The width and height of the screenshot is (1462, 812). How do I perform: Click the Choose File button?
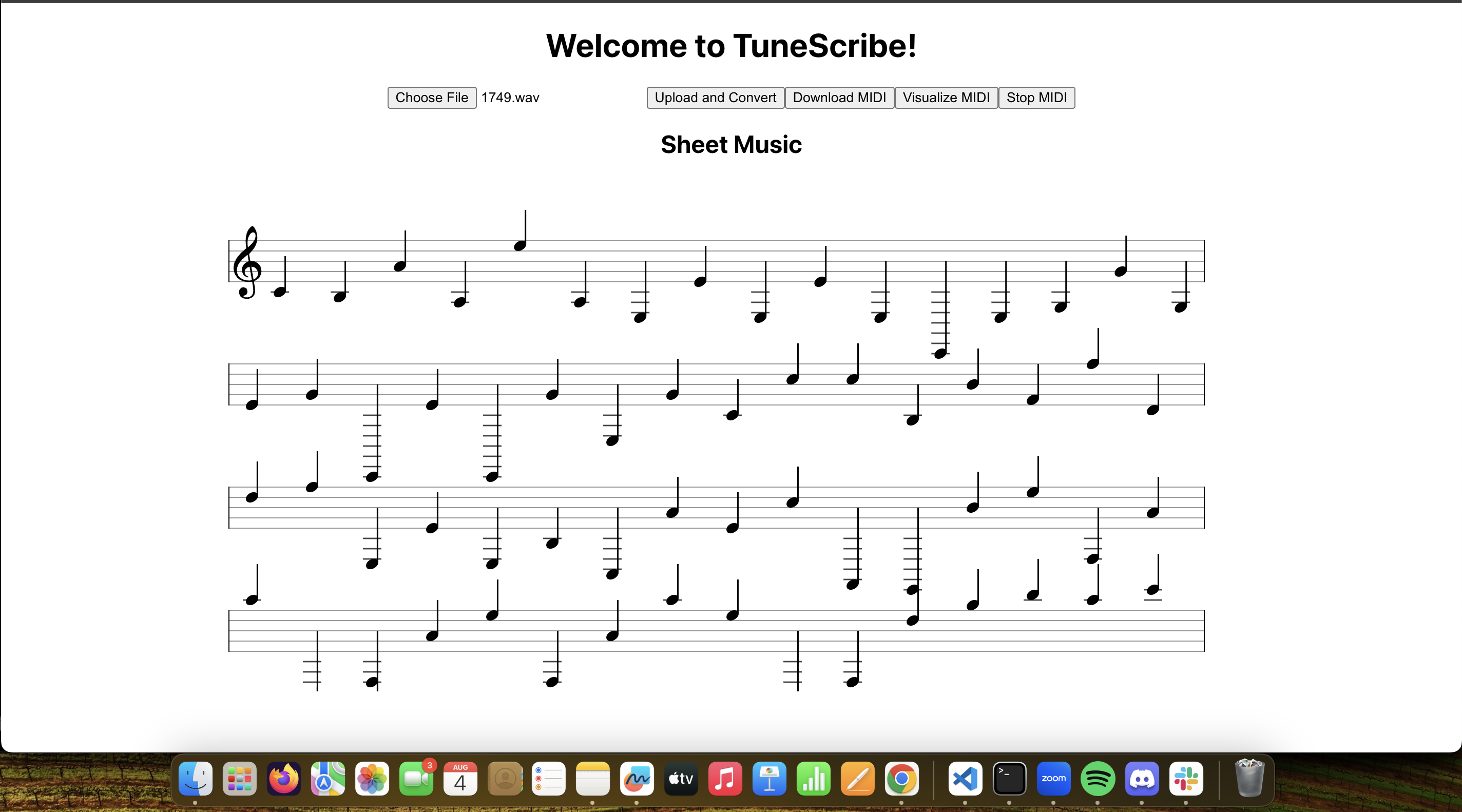tap(431, 98)
